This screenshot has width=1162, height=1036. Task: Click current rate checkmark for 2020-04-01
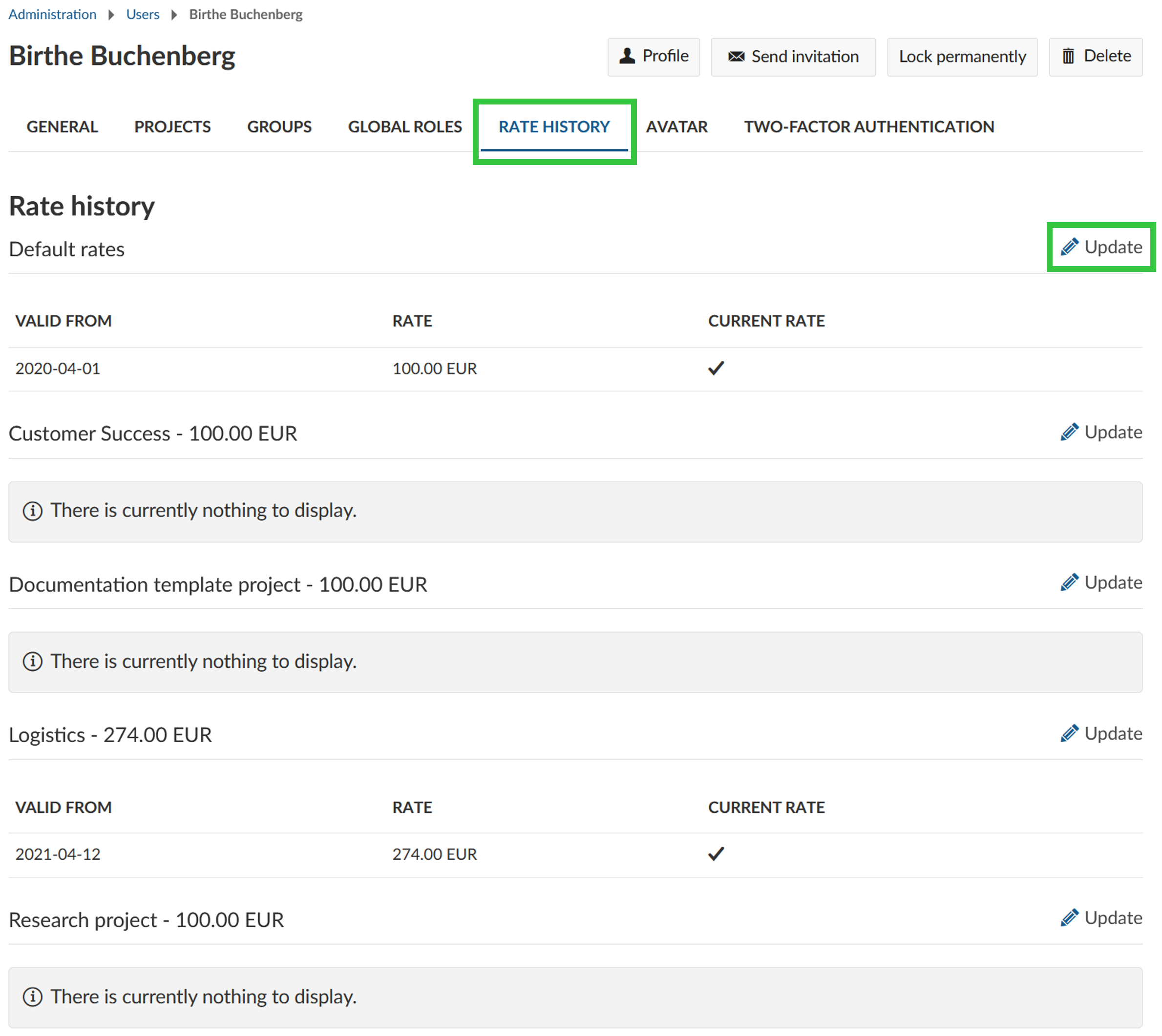pos(716,368)
